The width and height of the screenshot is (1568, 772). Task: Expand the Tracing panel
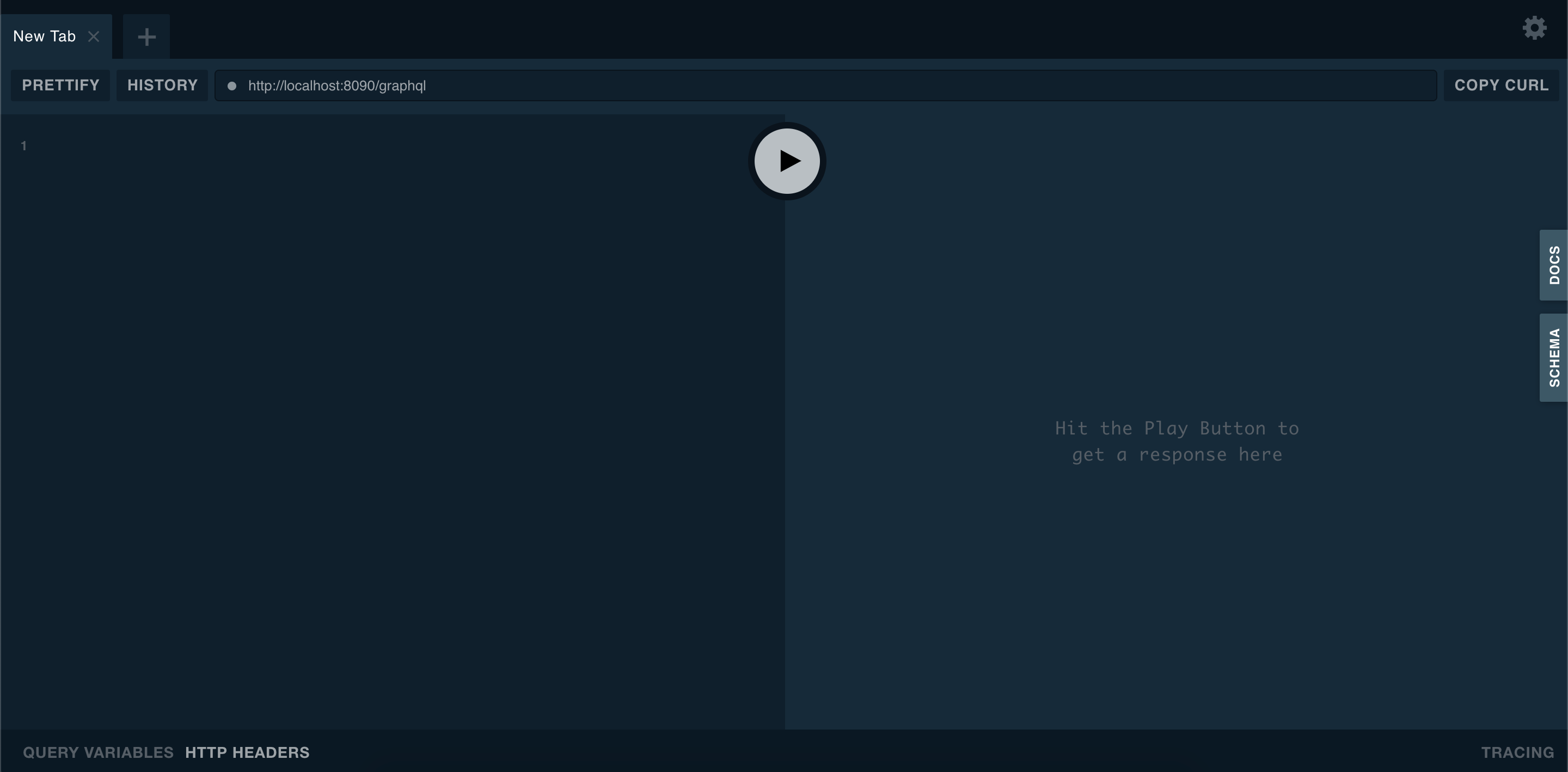[x=1517, y=752]
